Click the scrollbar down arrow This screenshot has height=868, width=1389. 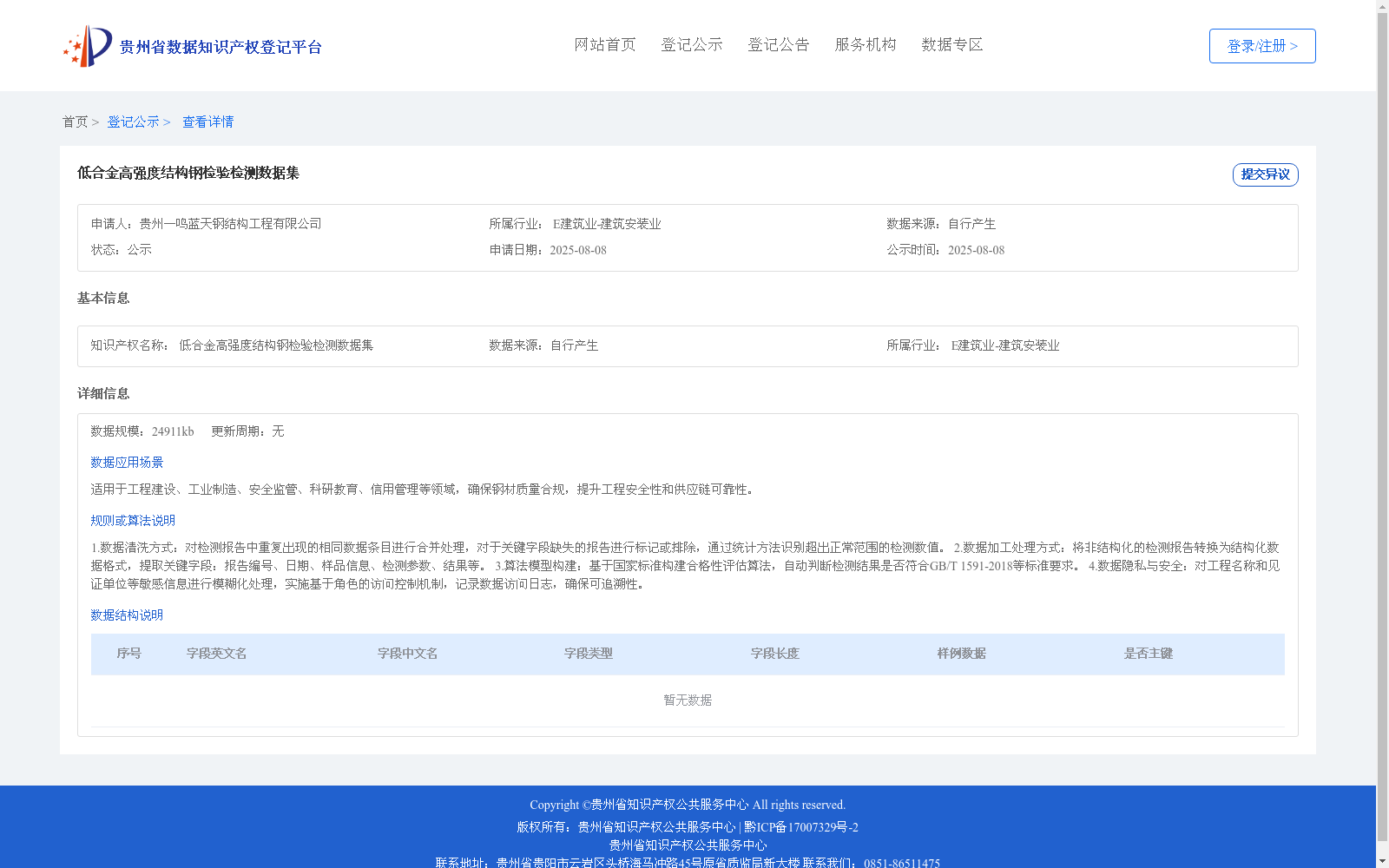pyautogui.click(x=1383, y=861)
